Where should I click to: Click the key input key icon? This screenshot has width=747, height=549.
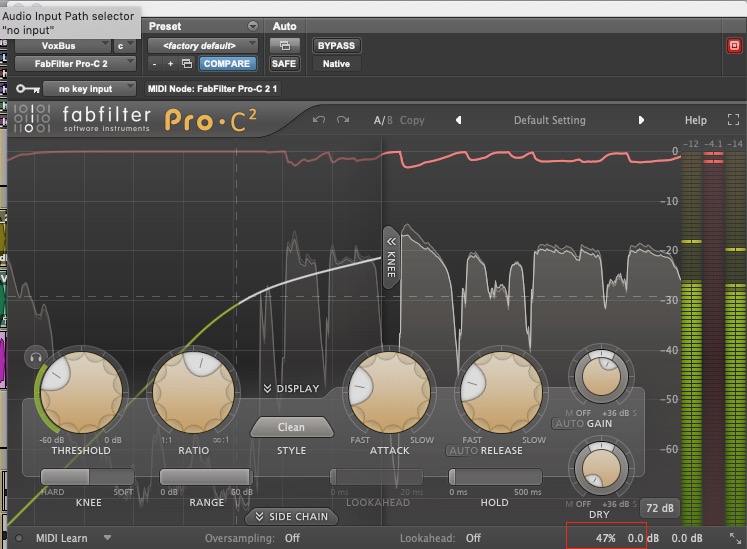pos(27,89)
